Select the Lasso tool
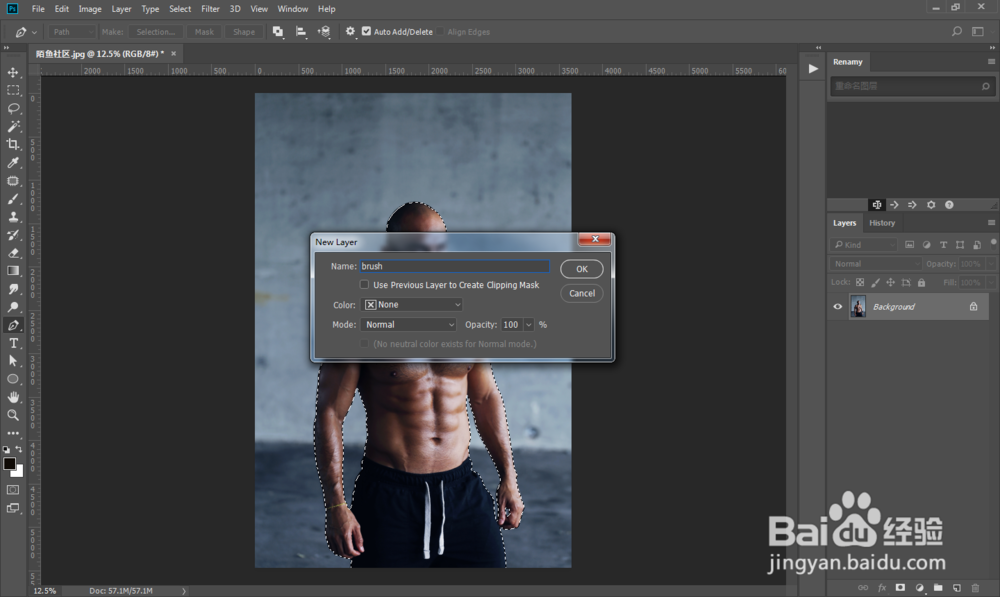The image size is (1000, 597). tap(13, 108)
